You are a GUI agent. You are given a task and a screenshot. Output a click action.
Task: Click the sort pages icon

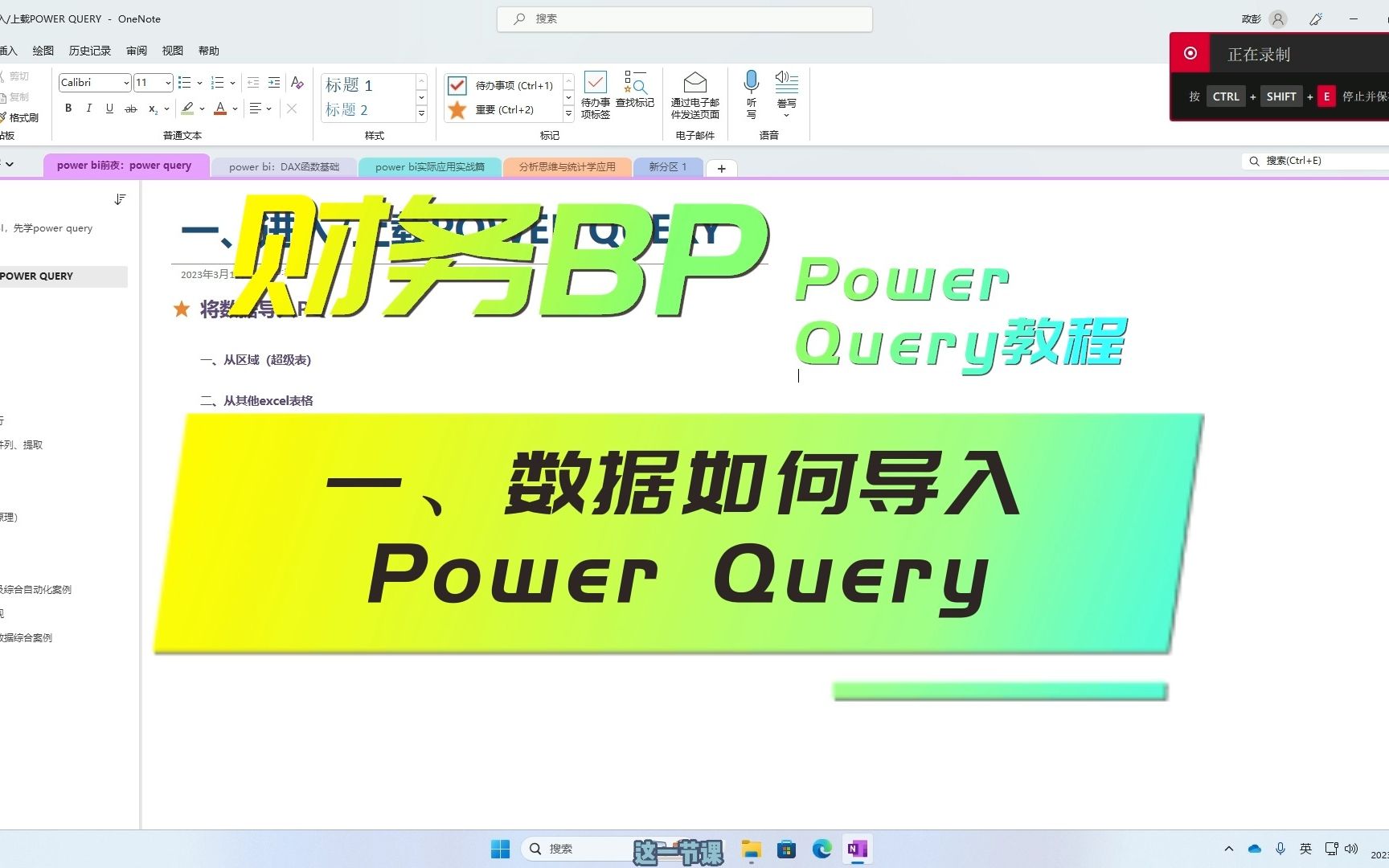point(120,199)
